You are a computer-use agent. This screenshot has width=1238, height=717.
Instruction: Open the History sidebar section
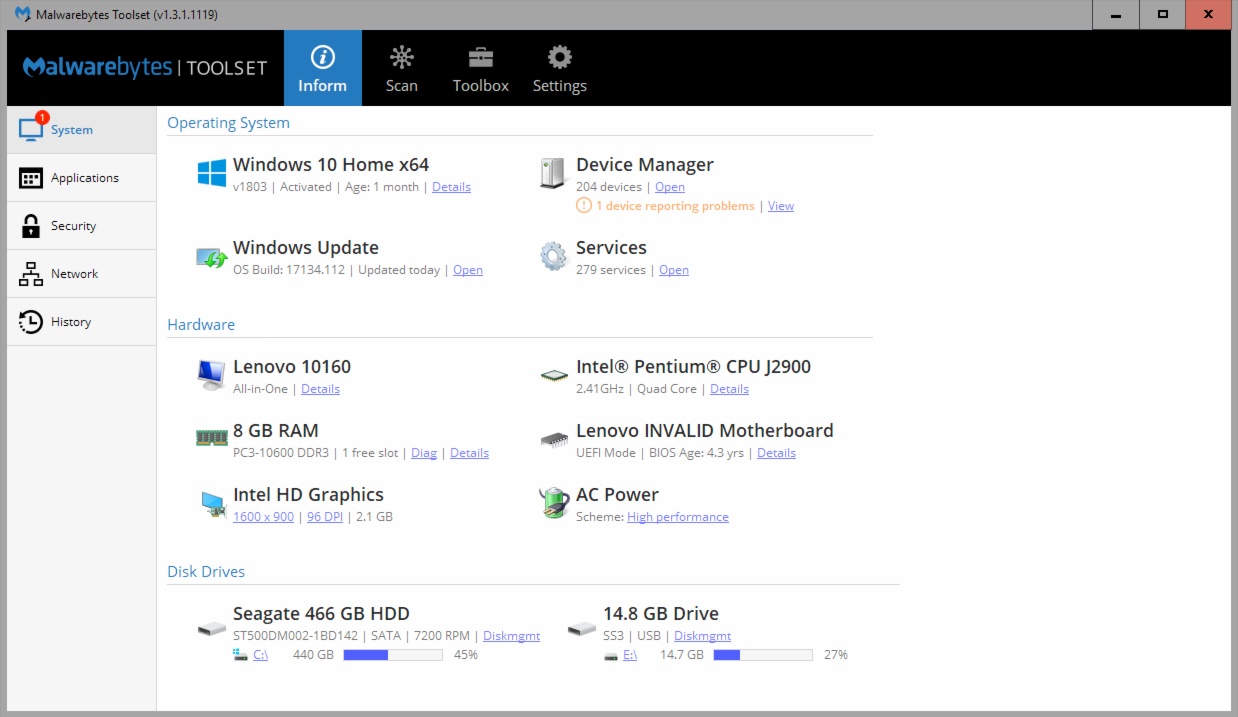pos(82,322)
